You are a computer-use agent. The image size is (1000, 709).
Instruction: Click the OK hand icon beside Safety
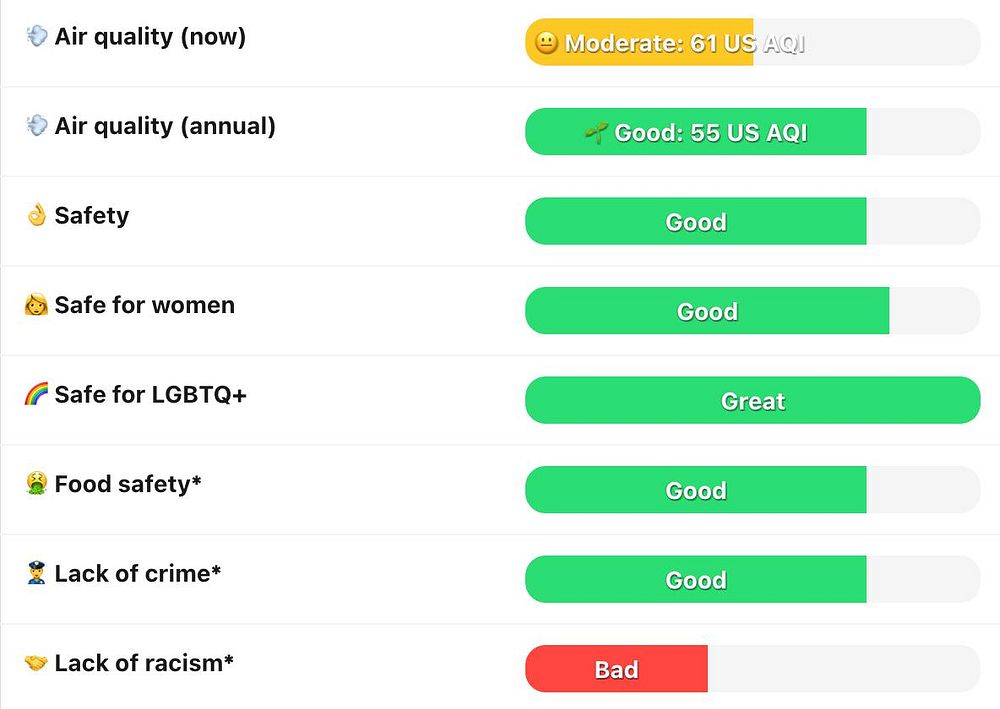37,216
